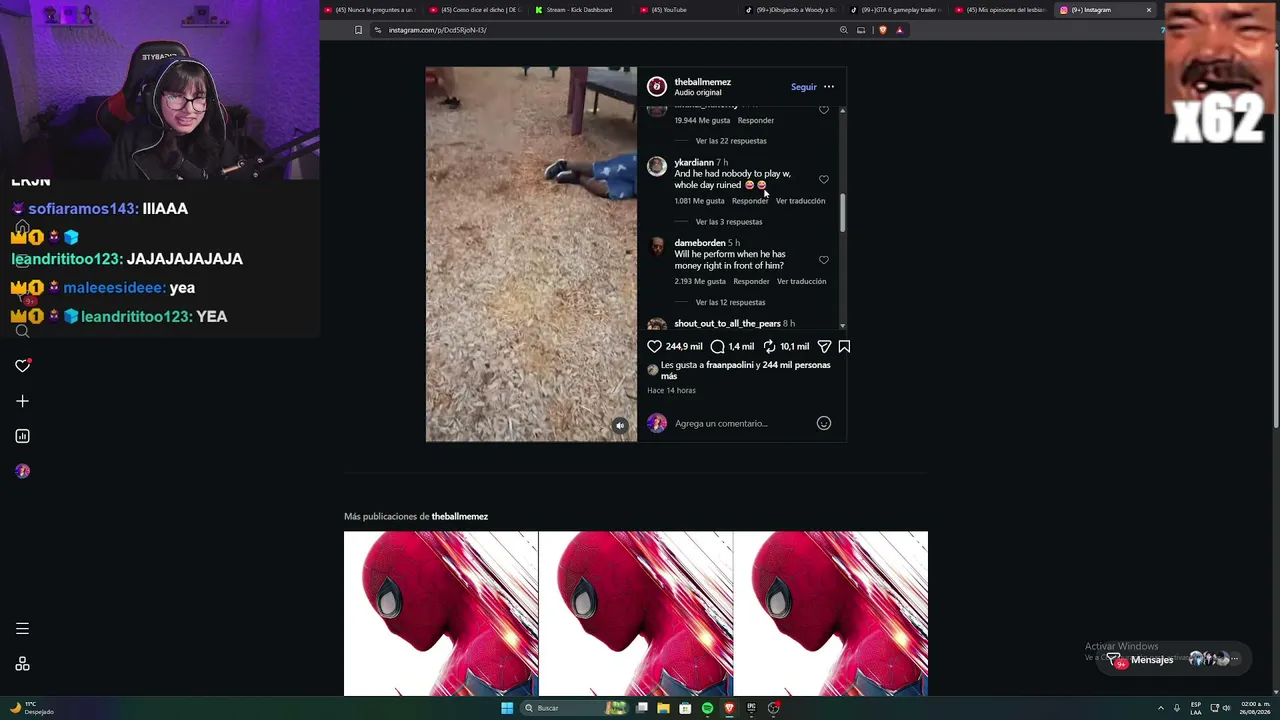Open the dashboard icon in Instagram sidebar
1280x720 pixels.
coord(22,436)
